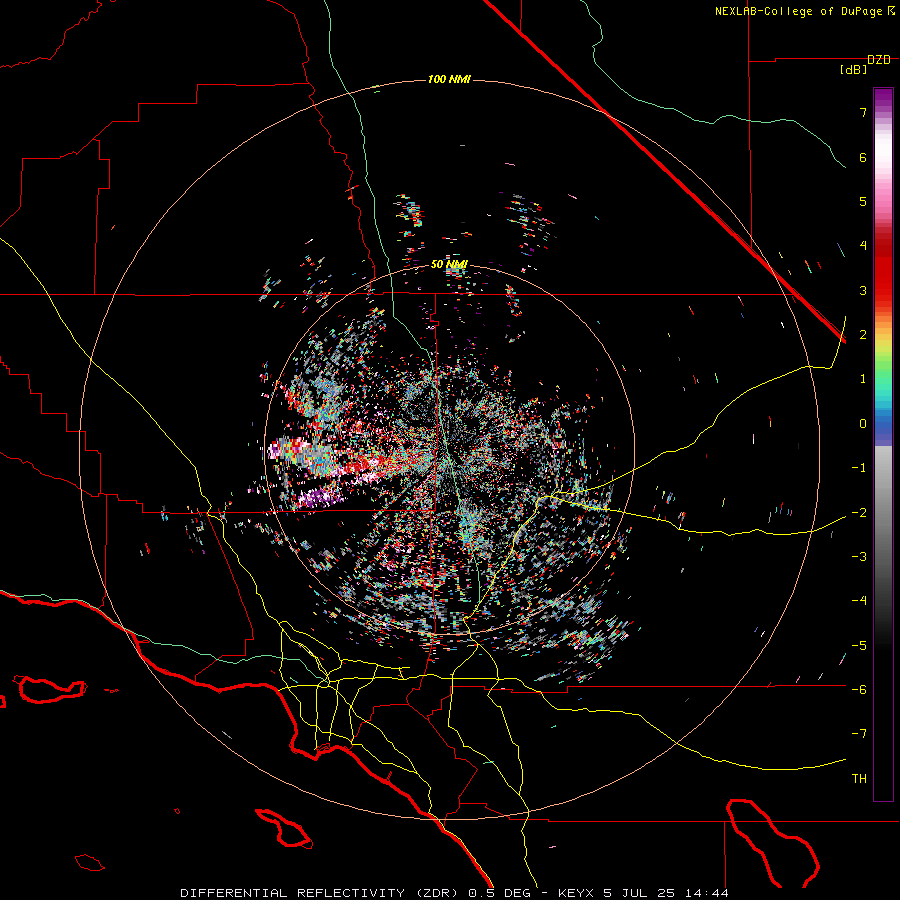
Task: Click the -3 value on color scale
Action: click(x=859, y=557)
